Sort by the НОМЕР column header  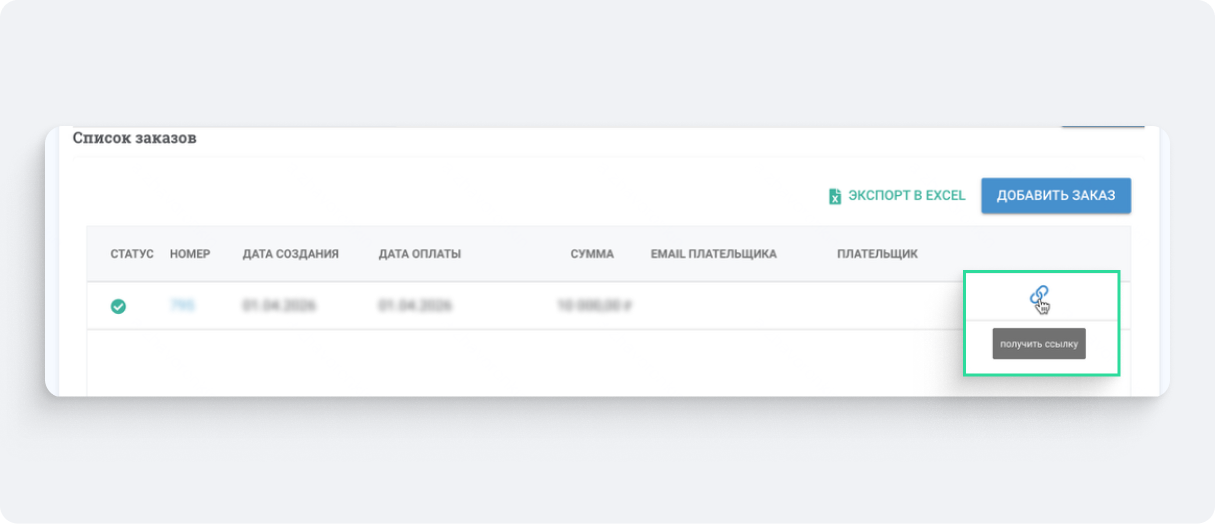coord(190,254)
